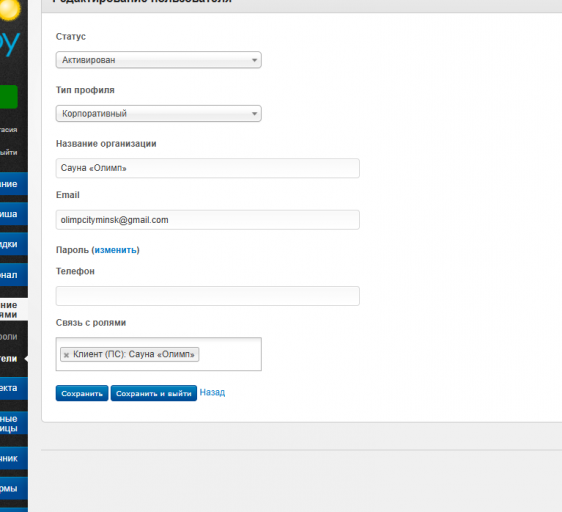Open the sidebar menu item ending 'ные ицы'

tap(14, 423)
